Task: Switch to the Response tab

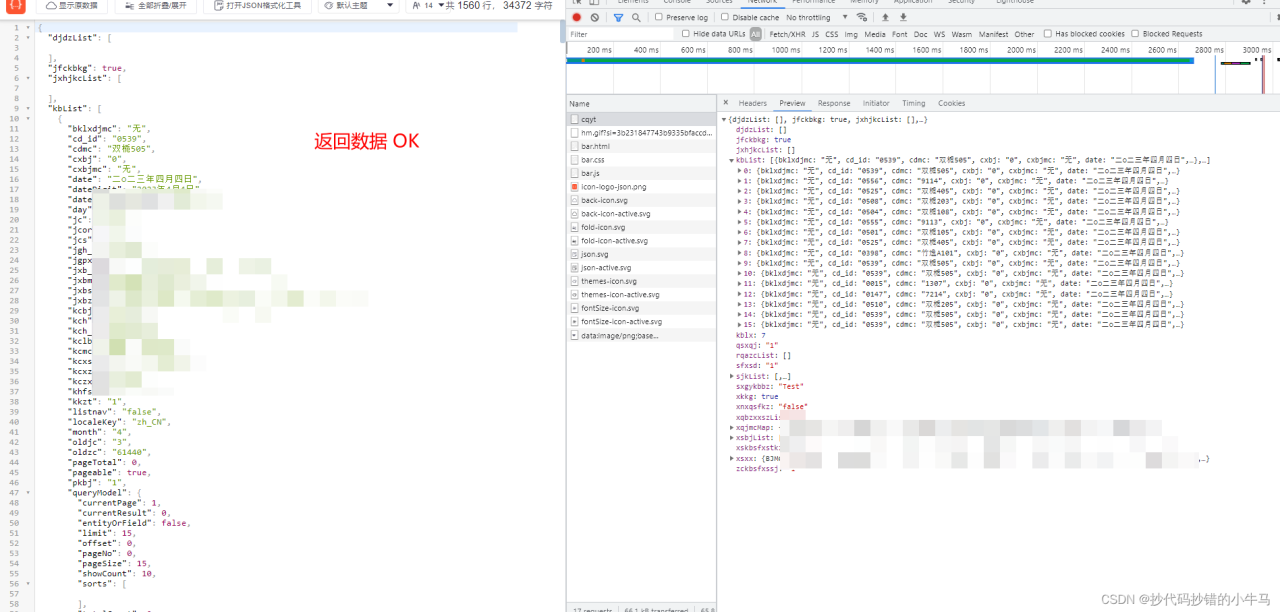Action: (x=833, y=103)
